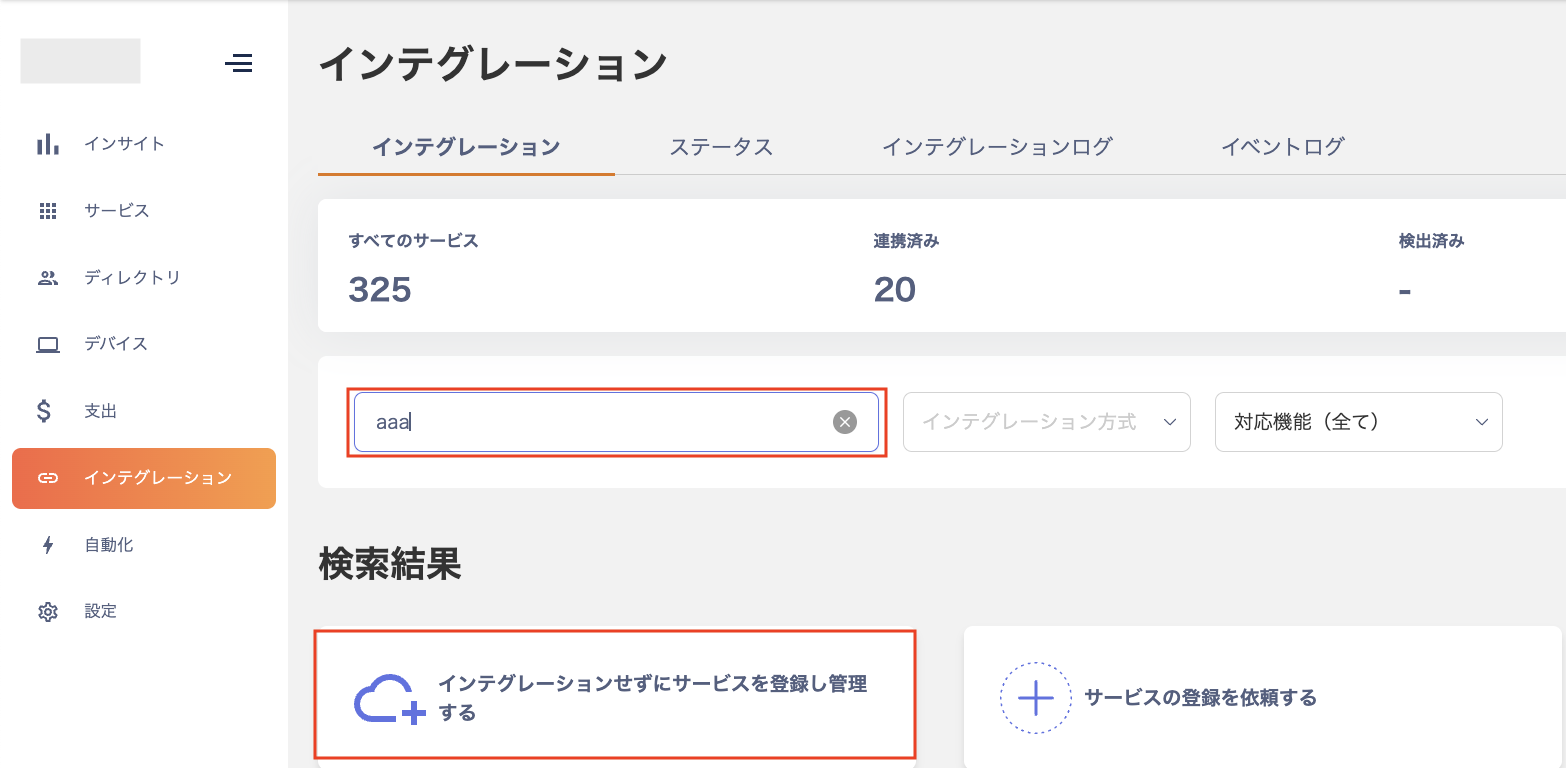Click the ディレクトリ people icon
This screenshot has width=1566, height=768.
tap(47, 278)
